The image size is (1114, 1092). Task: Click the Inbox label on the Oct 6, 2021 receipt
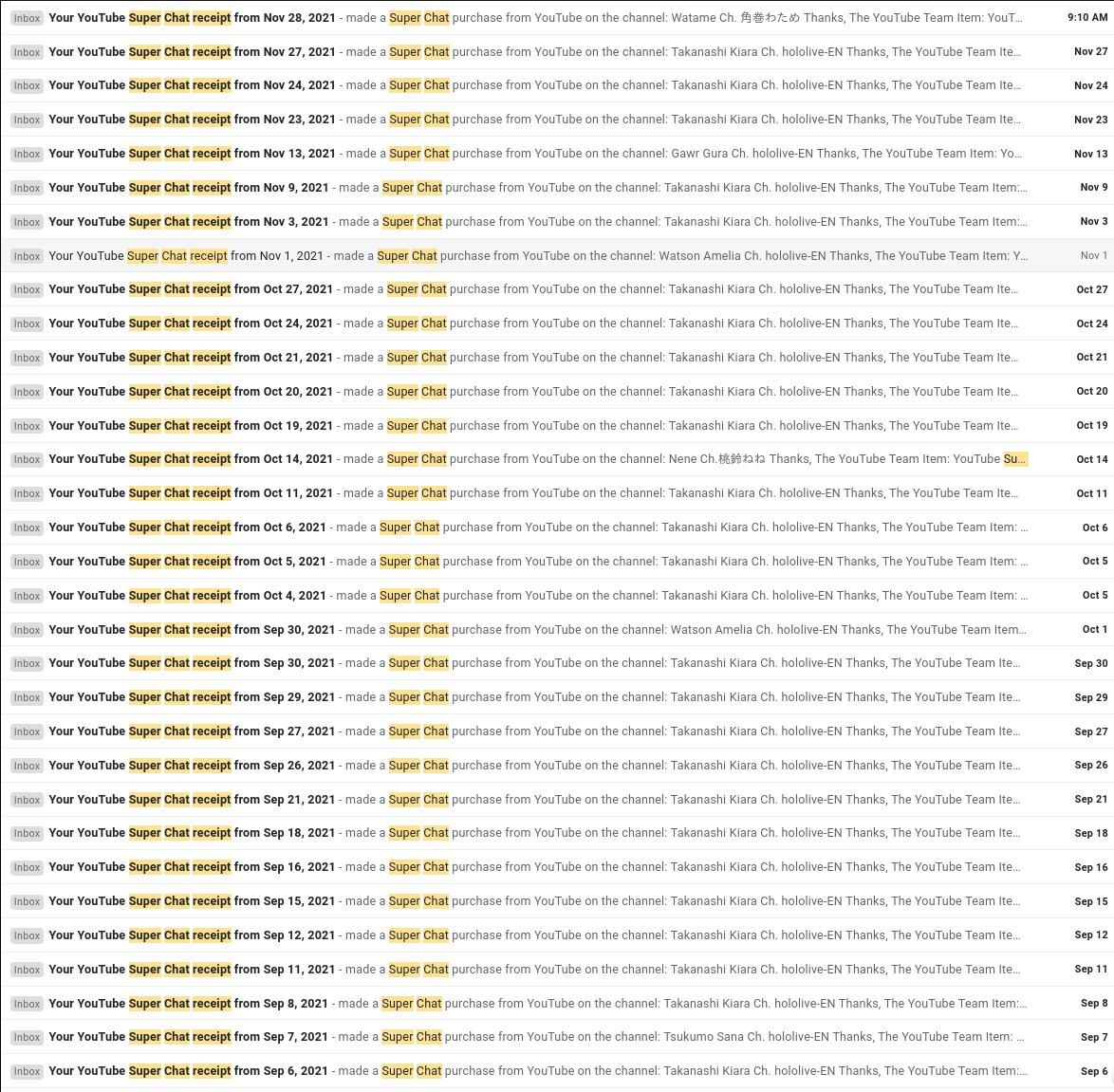(x=27, y=527)
